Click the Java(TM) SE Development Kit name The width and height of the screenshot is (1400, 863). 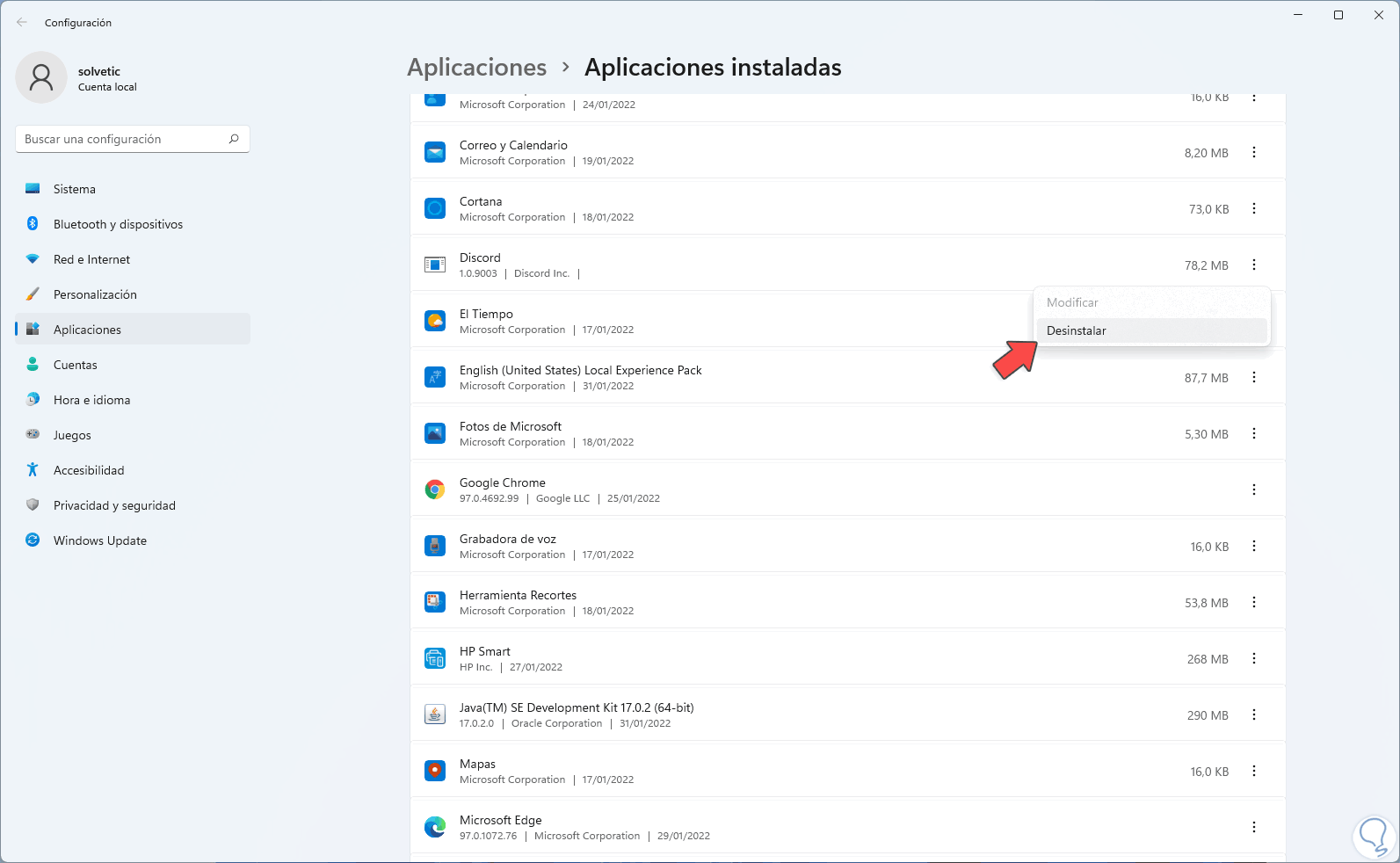(577, 707)
